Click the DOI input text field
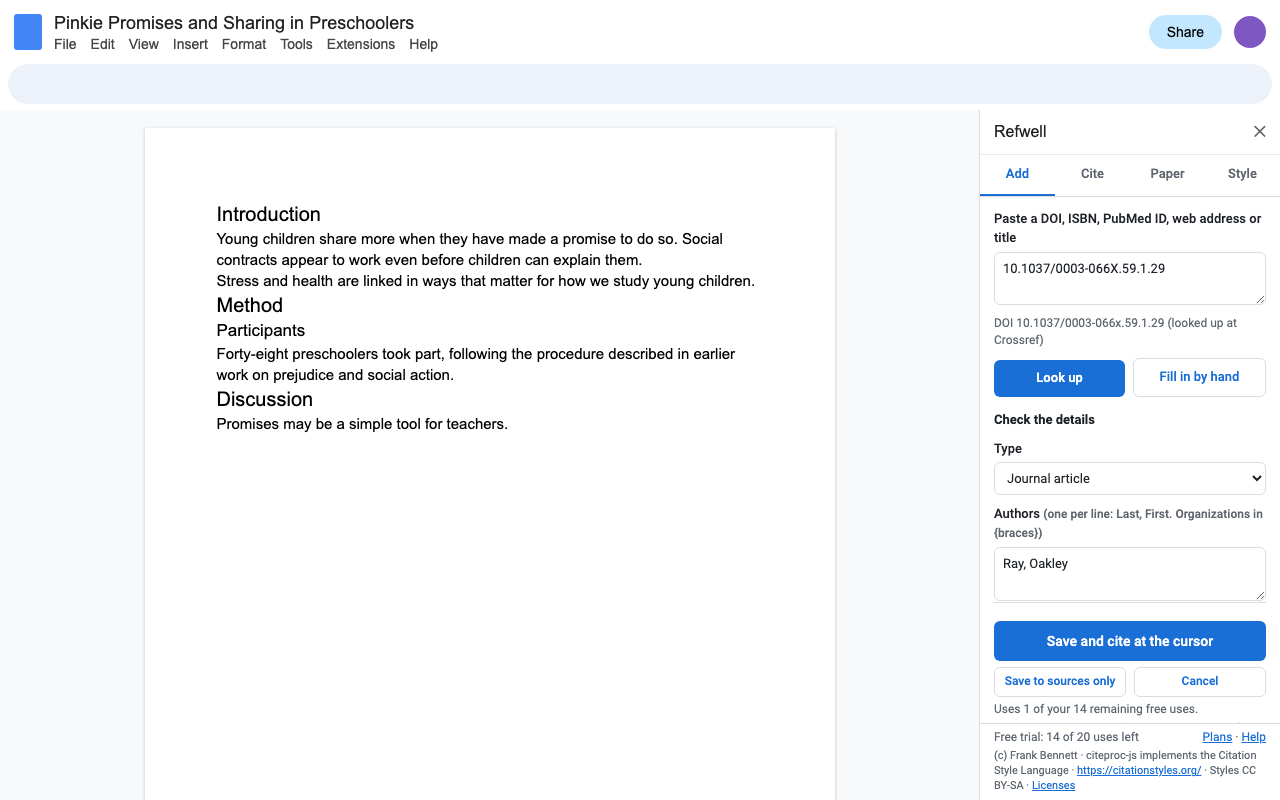Image resolution: width=1280 pixels, height=800 pixels. (x=1130, y=278)
